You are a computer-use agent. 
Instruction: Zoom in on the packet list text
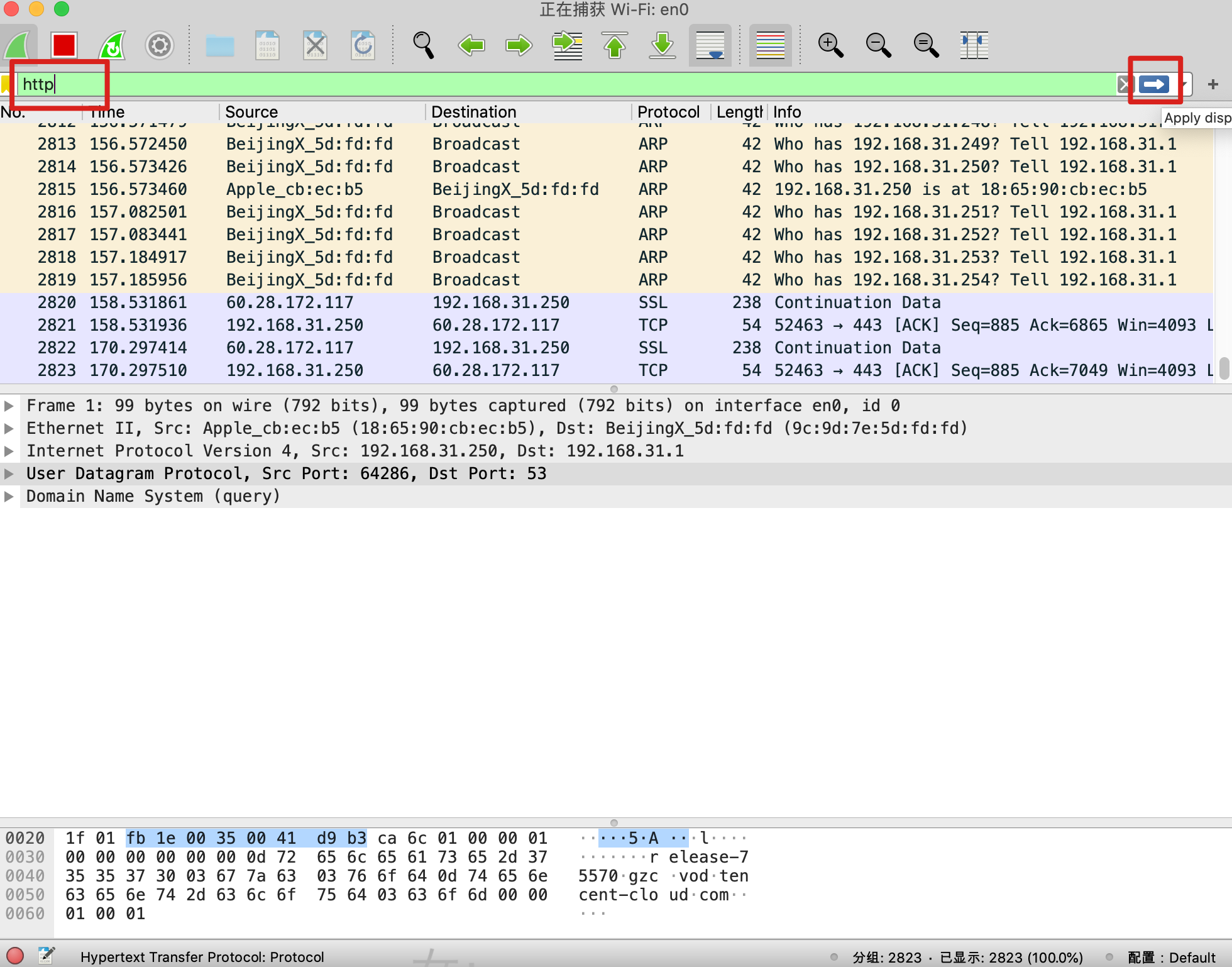click(830, 45)
